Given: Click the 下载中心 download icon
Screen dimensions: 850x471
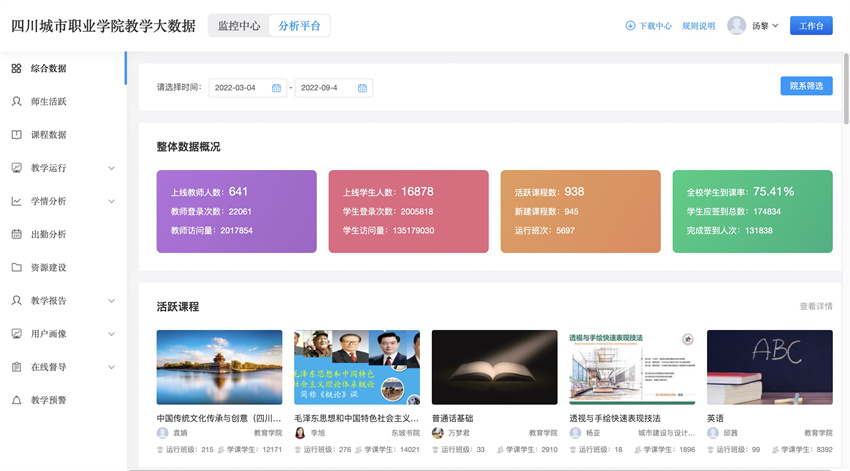Looking at the screenshot, I should click(x=630, y=26).
